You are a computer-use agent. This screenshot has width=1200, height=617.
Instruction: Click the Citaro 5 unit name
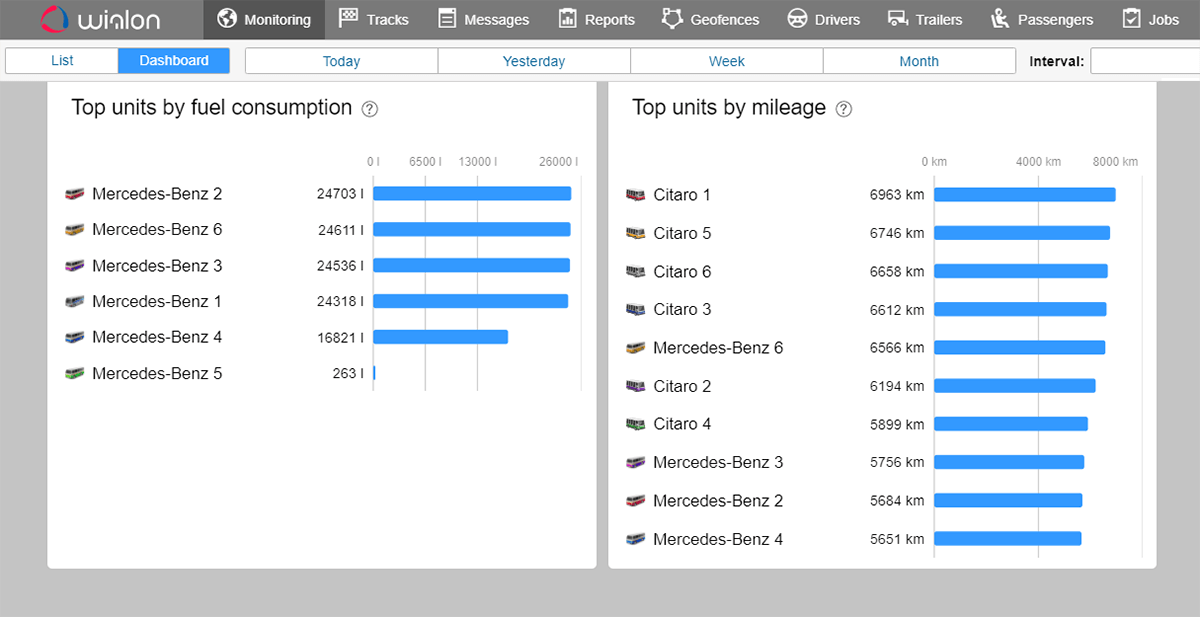(x=682, y=233)
